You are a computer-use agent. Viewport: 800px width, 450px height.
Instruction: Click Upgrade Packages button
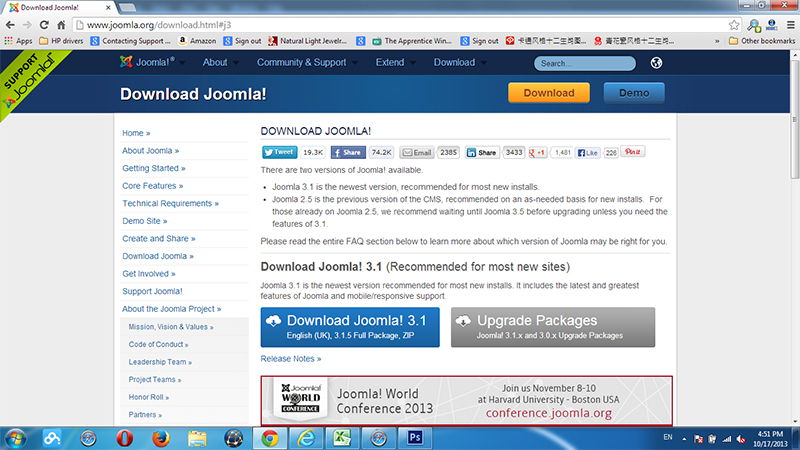(553, 327)
